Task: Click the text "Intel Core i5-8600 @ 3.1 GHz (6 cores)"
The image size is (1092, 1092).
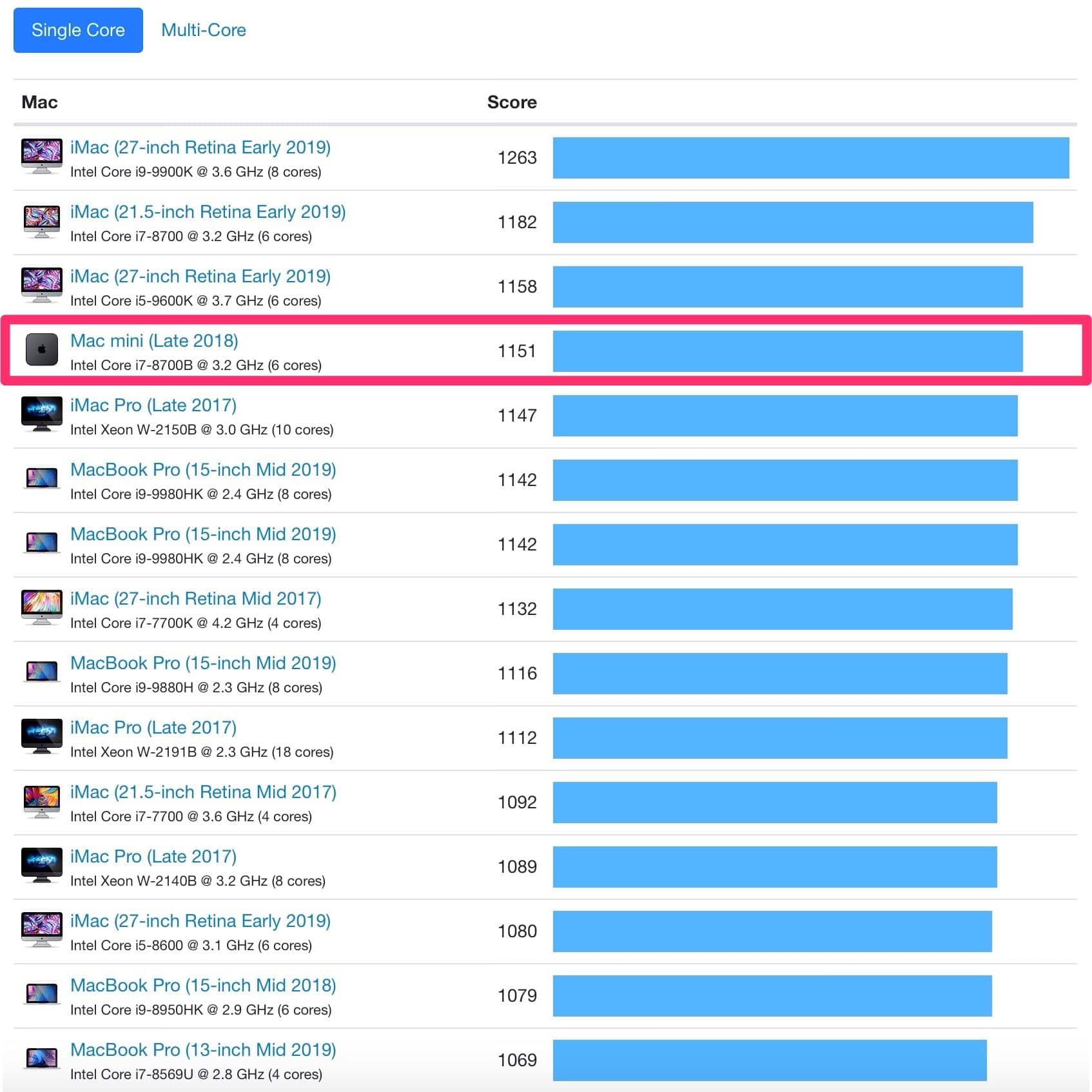Action: (191, 946)
